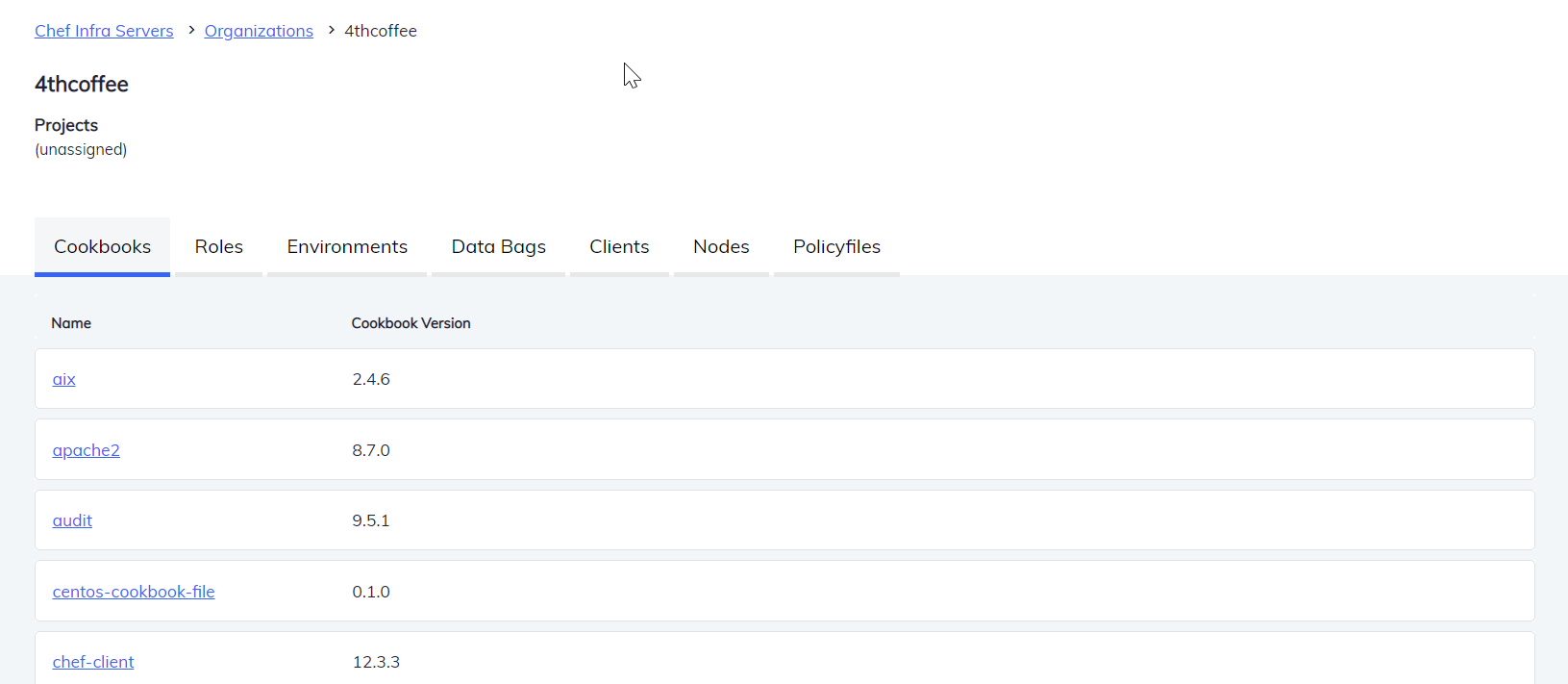Select the Cookbooks tab
Viewport: 1568px width, 684px height.
102,246
